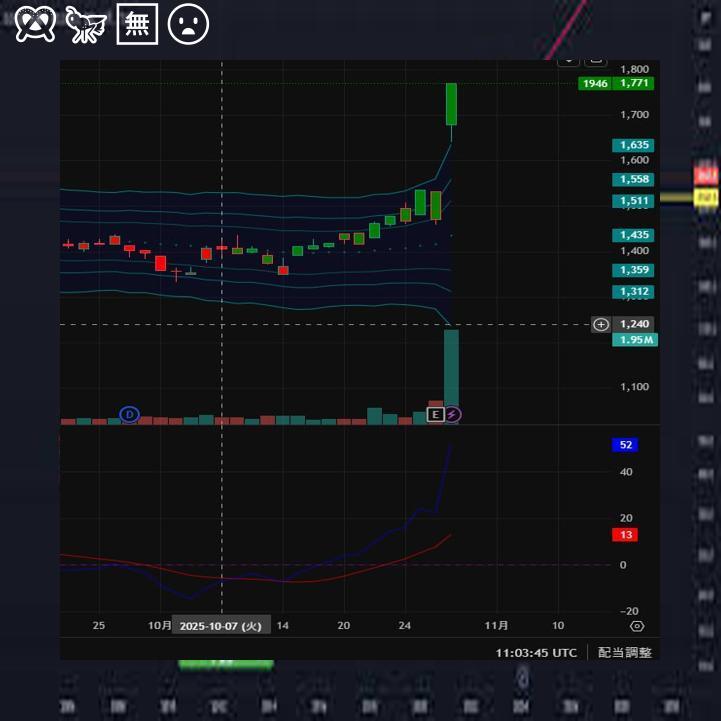Toggle 配当調整 dividend adjustment button
Screen dimensions: 721x721
625,652
